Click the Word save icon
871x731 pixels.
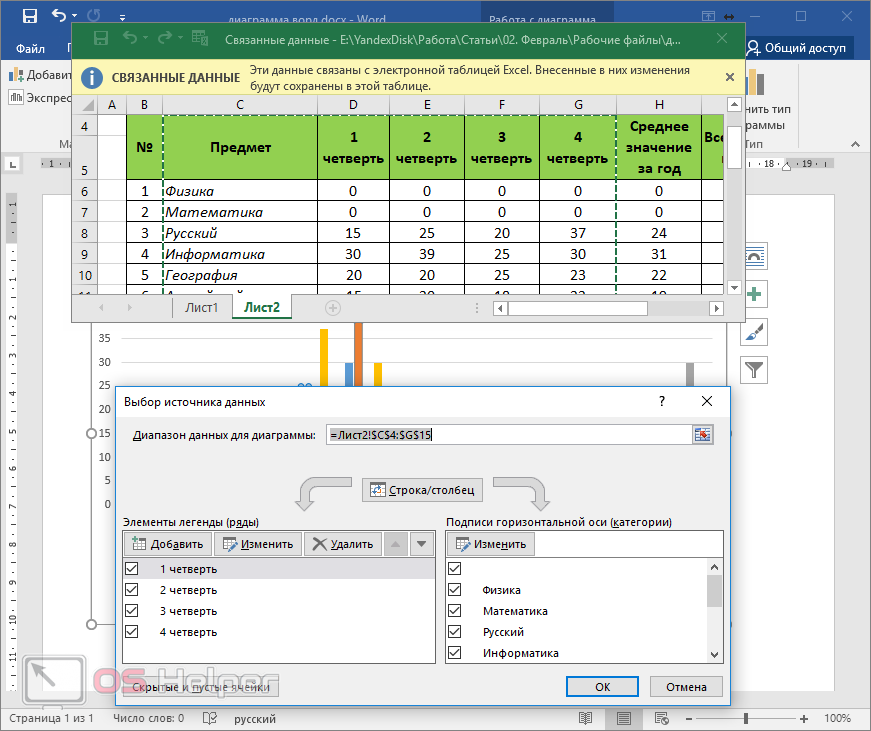click(x=29, y=16)
